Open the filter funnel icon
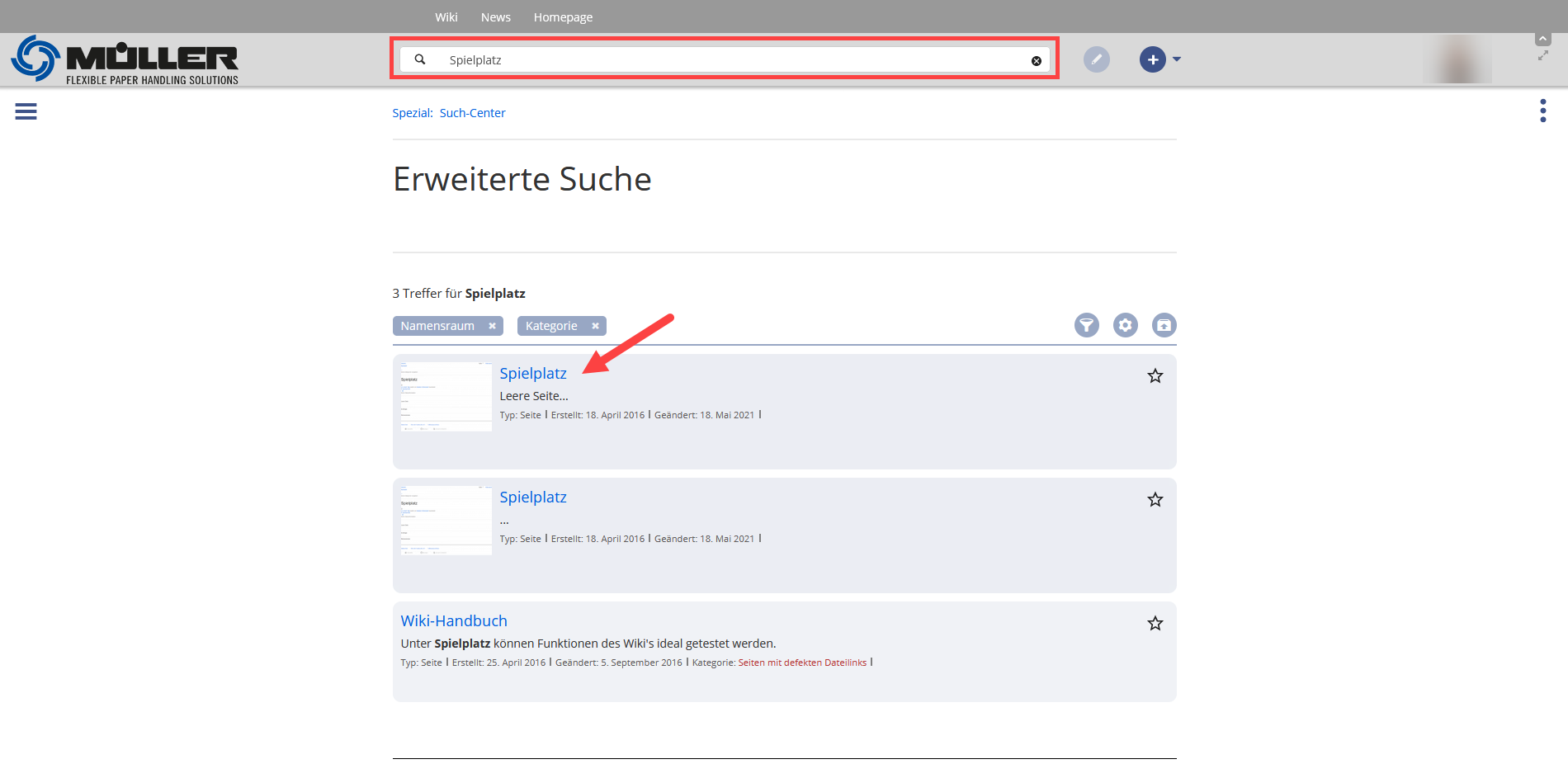 tap(1086, 325)
